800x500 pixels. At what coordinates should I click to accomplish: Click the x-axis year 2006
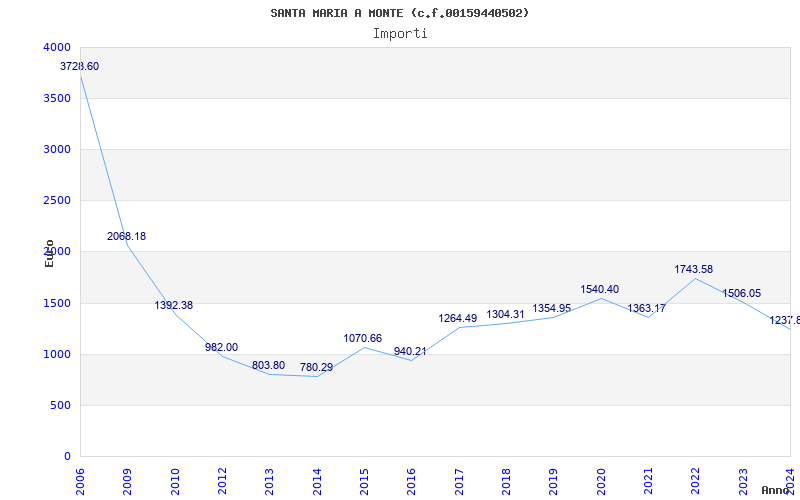[x=80, y=481]
